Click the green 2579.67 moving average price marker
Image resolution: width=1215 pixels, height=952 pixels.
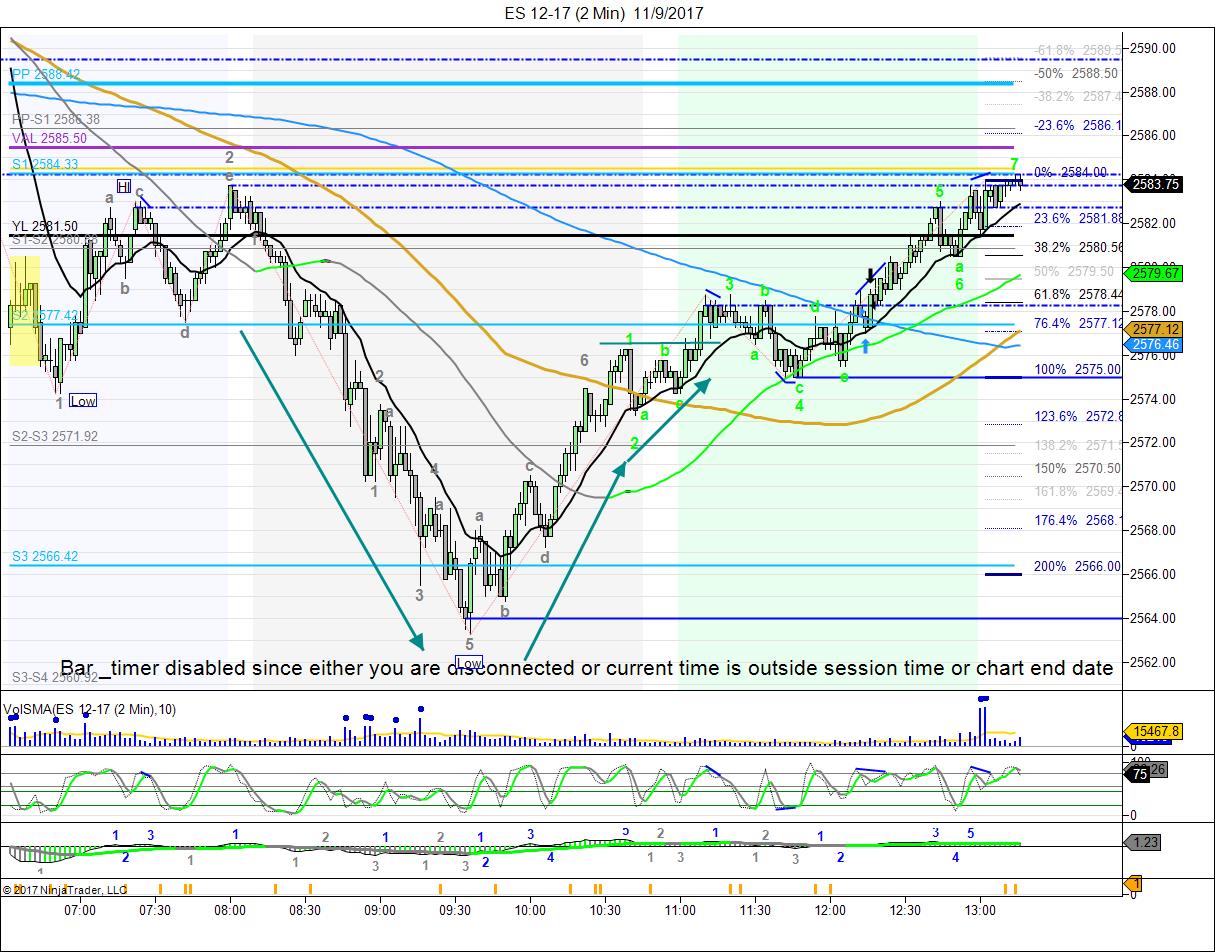point(1154,273)
